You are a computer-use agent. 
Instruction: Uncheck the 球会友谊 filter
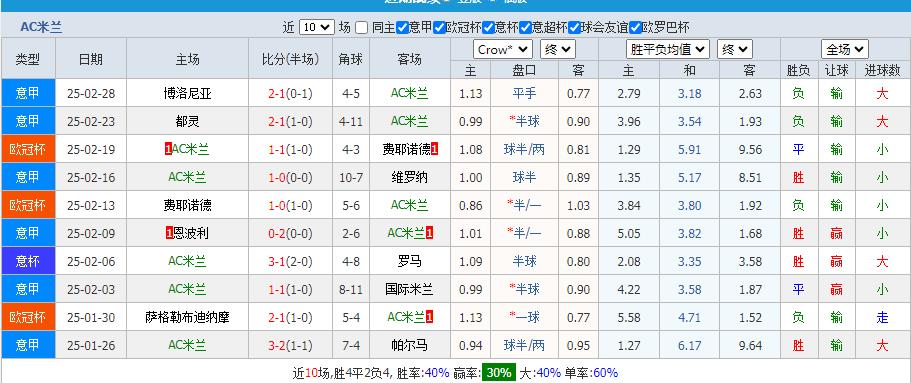tap(575, 27)
